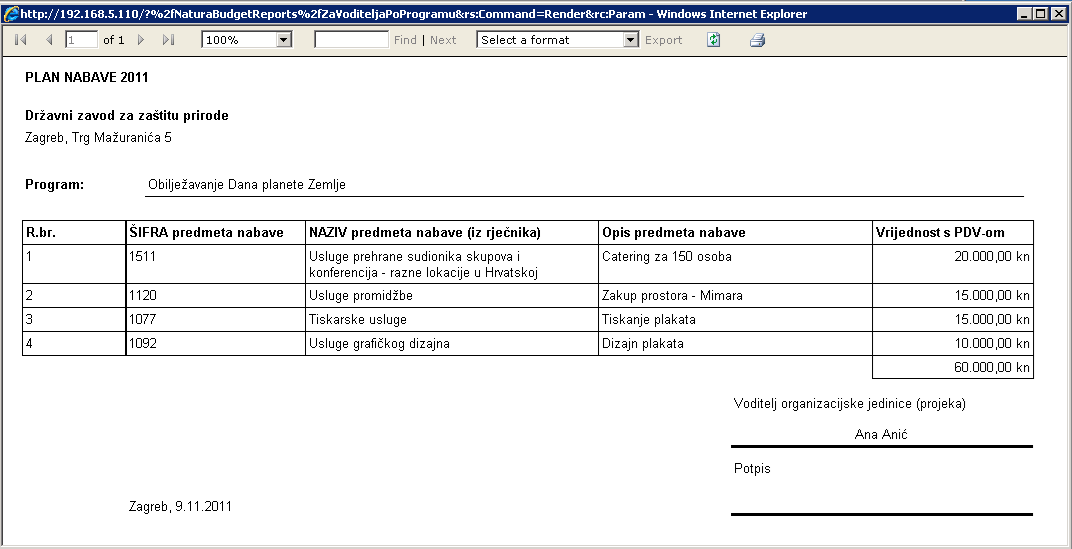Print the report using printer icon
This screenshot has height=549, width=1072.
click(757, 40)
